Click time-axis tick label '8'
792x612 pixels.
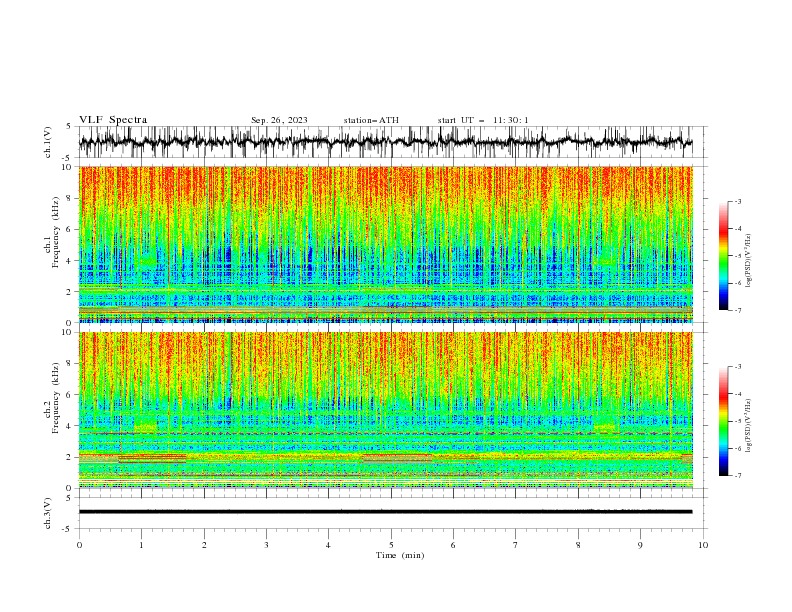pos(578,545)
